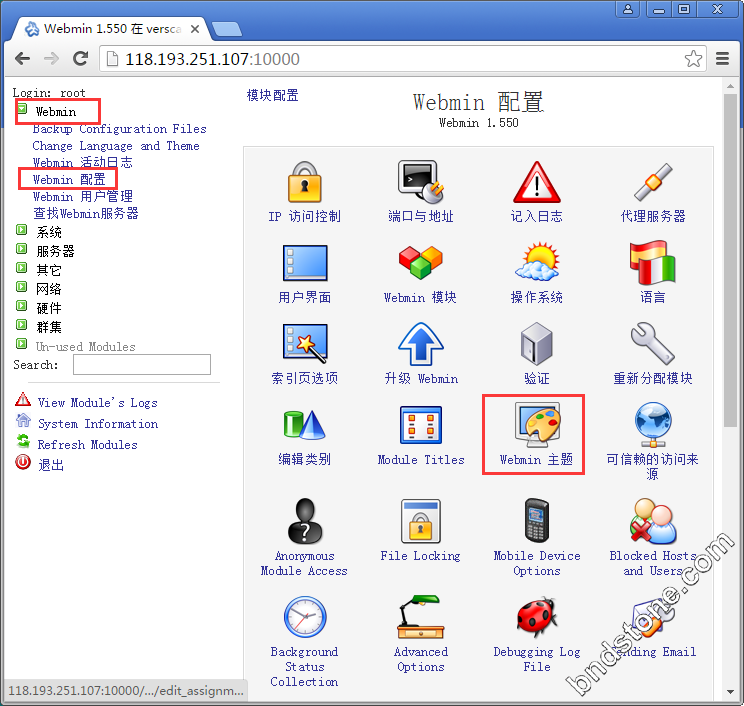Click the scrollbar down arrow
The height and width of the screenshot is (706, 744).
(x=730, y=692)
